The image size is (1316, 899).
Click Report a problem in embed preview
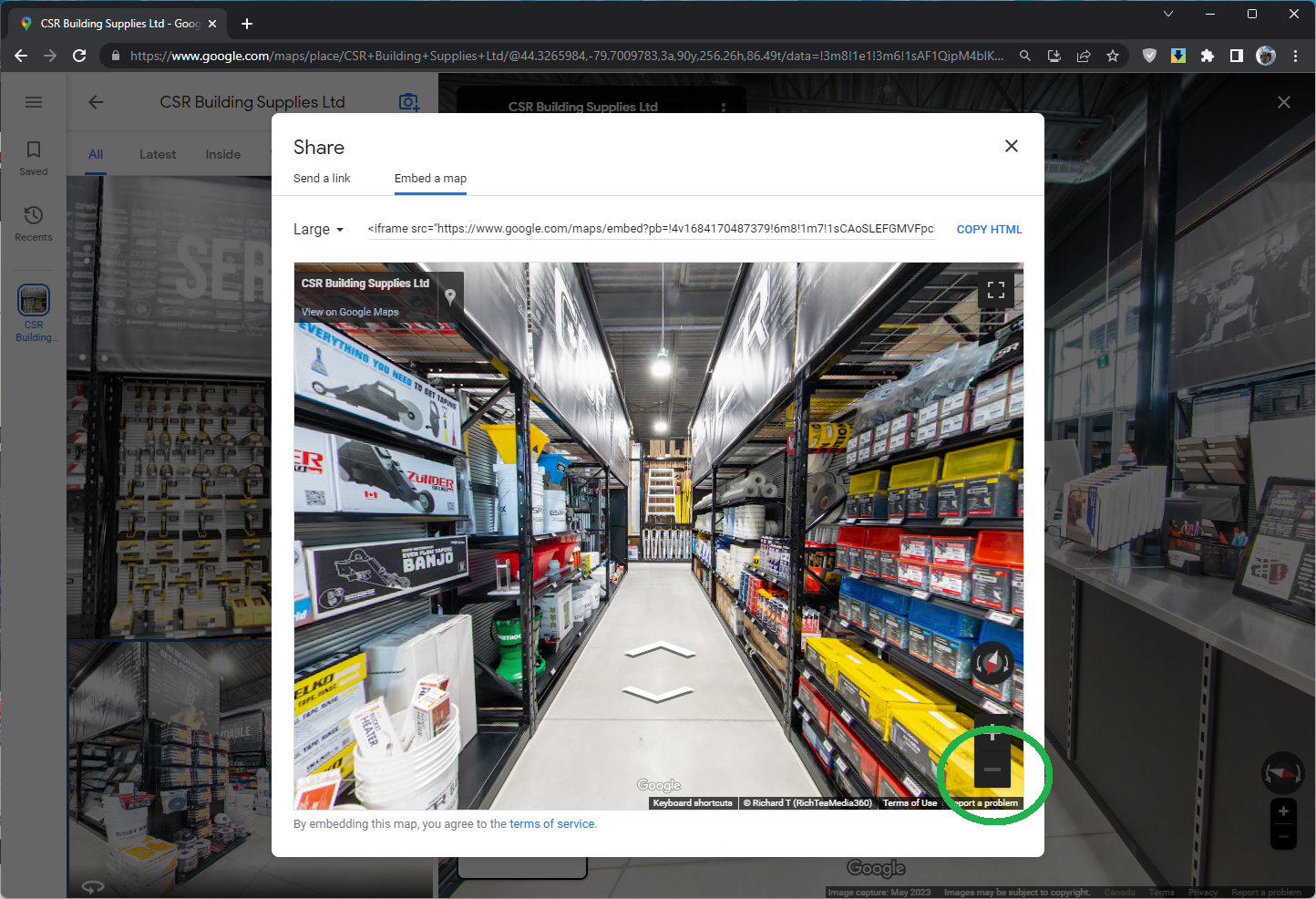[x=983, y=803]
